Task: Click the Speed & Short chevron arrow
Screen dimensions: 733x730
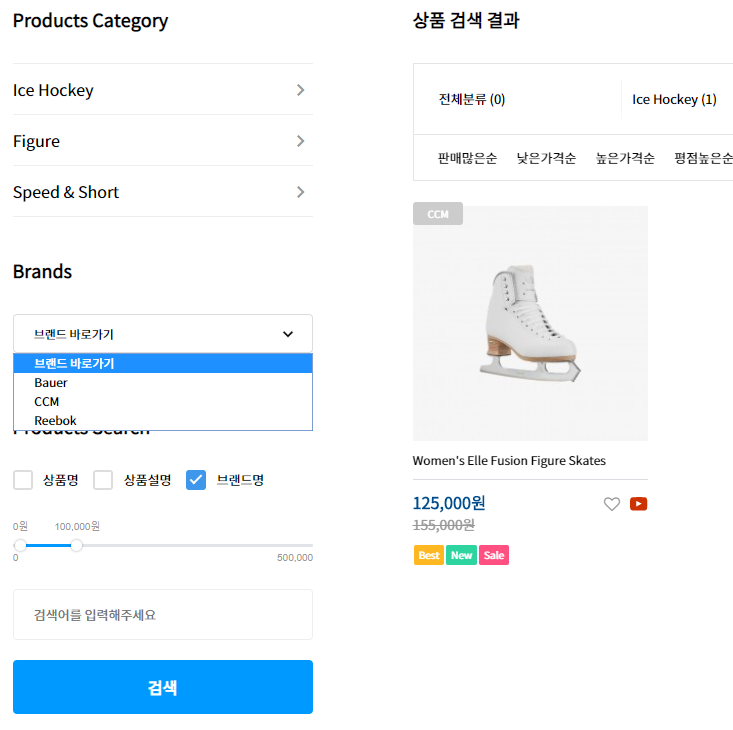Action: tap(301, 192)
